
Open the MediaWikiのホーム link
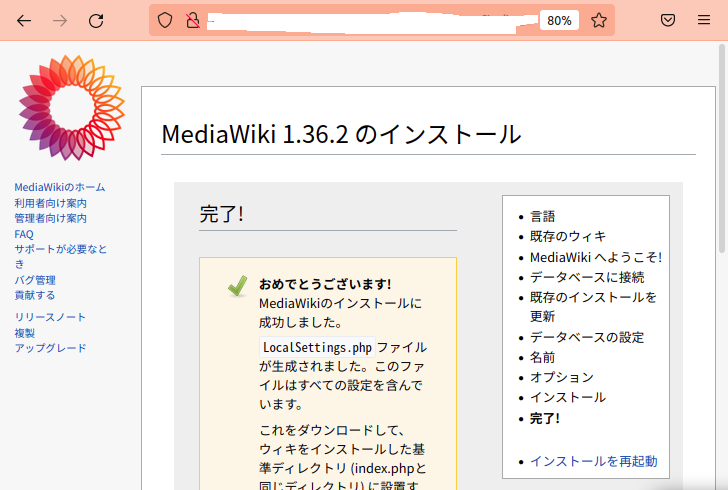click(60, 187)
